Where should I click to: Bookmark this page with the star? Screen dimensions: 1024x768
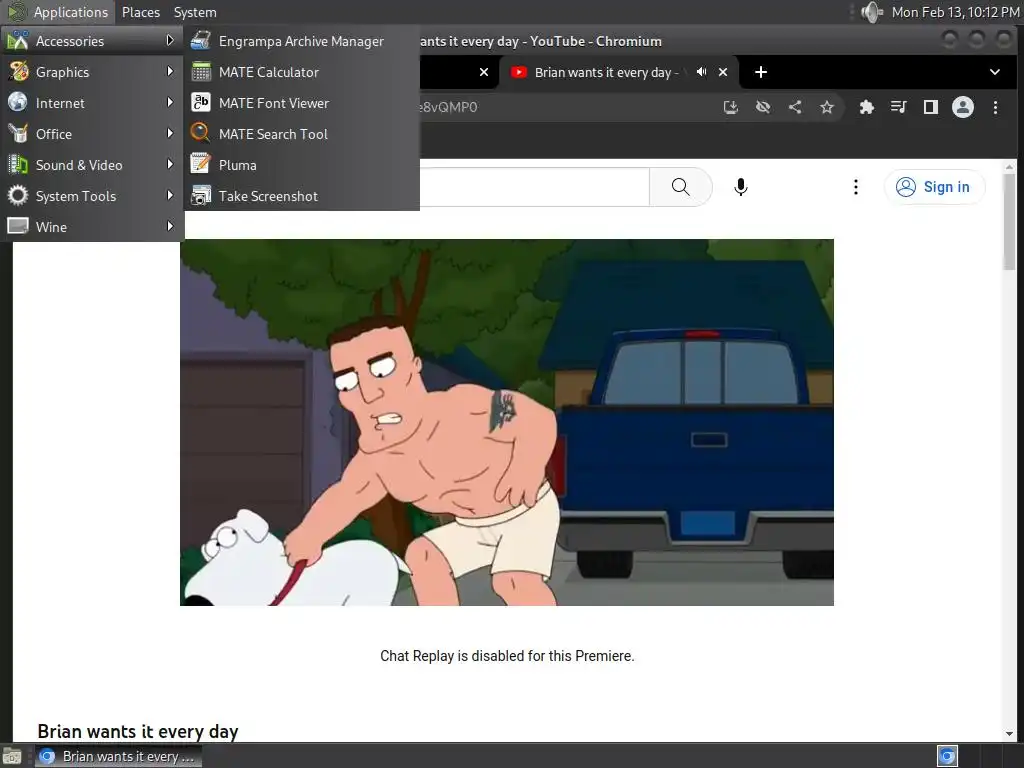click(827, 107)
